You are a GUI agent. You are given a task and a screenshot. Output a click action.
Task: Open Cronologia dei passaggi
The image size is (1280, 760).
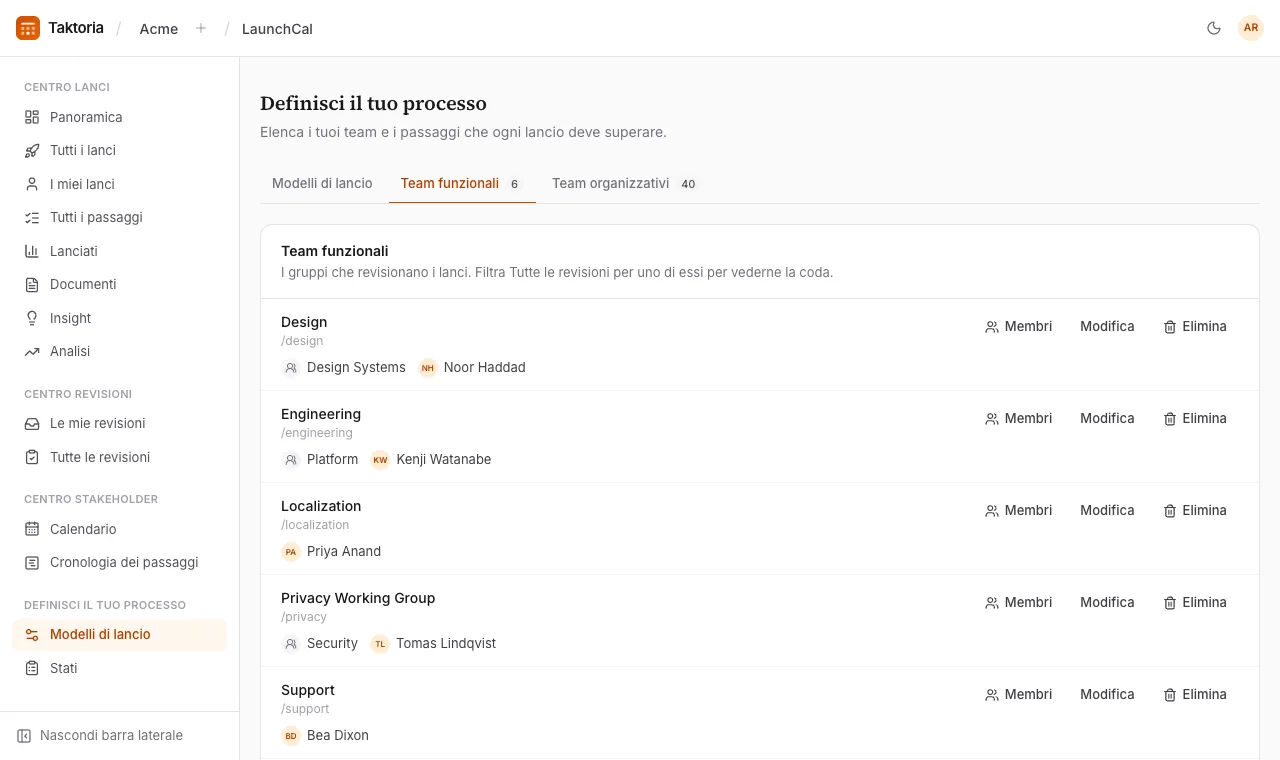tap(120, 562)
